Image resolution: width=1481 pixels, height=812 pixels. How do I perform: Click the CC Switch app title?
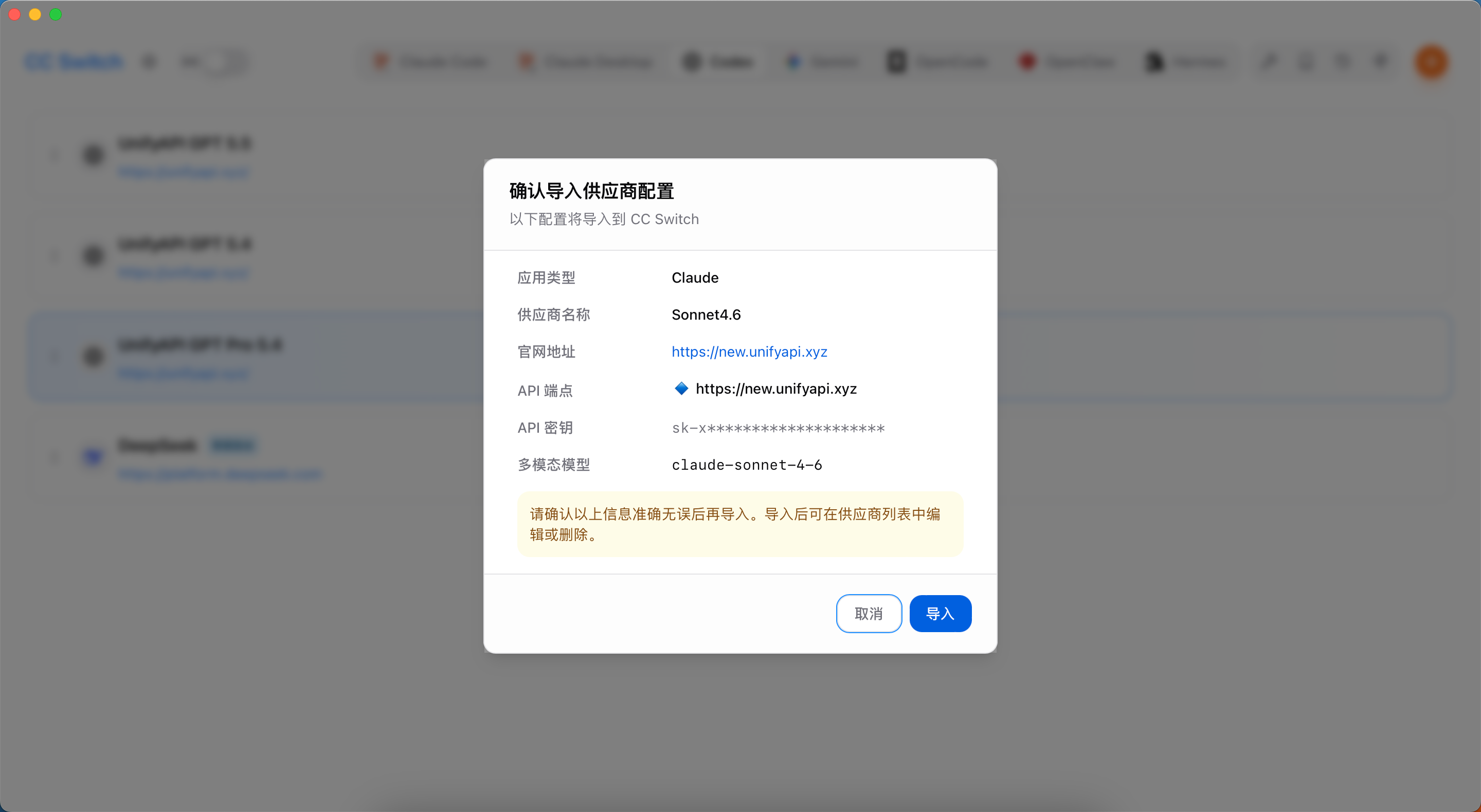pos(74,62)
